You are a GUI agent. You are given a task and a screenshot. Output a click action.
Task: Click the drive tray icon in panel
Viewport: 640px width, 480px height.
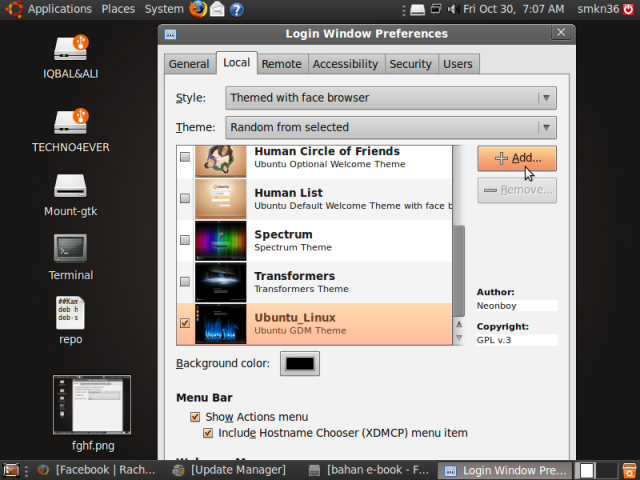(x=417, y=9)
